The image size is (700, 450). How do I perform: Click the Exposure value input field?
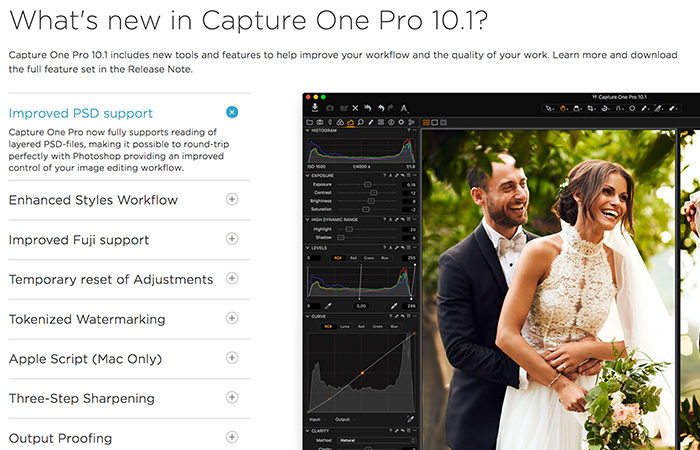409,184
